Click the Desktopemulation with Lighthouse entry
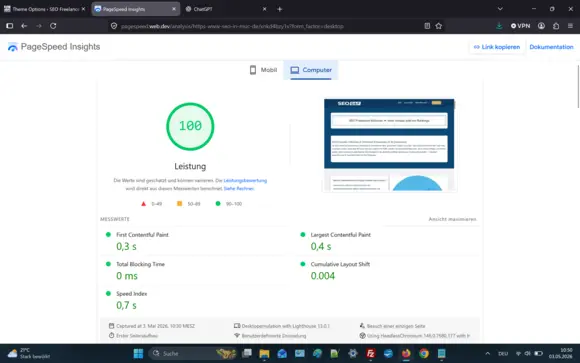Screen dimensions: 580x363 281,326
